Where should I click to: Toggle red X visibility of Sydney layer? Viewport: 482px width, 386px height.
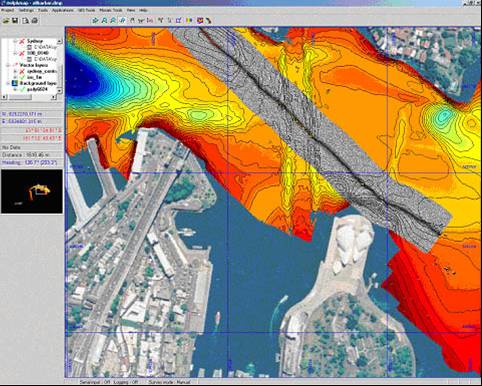(22, 41)
